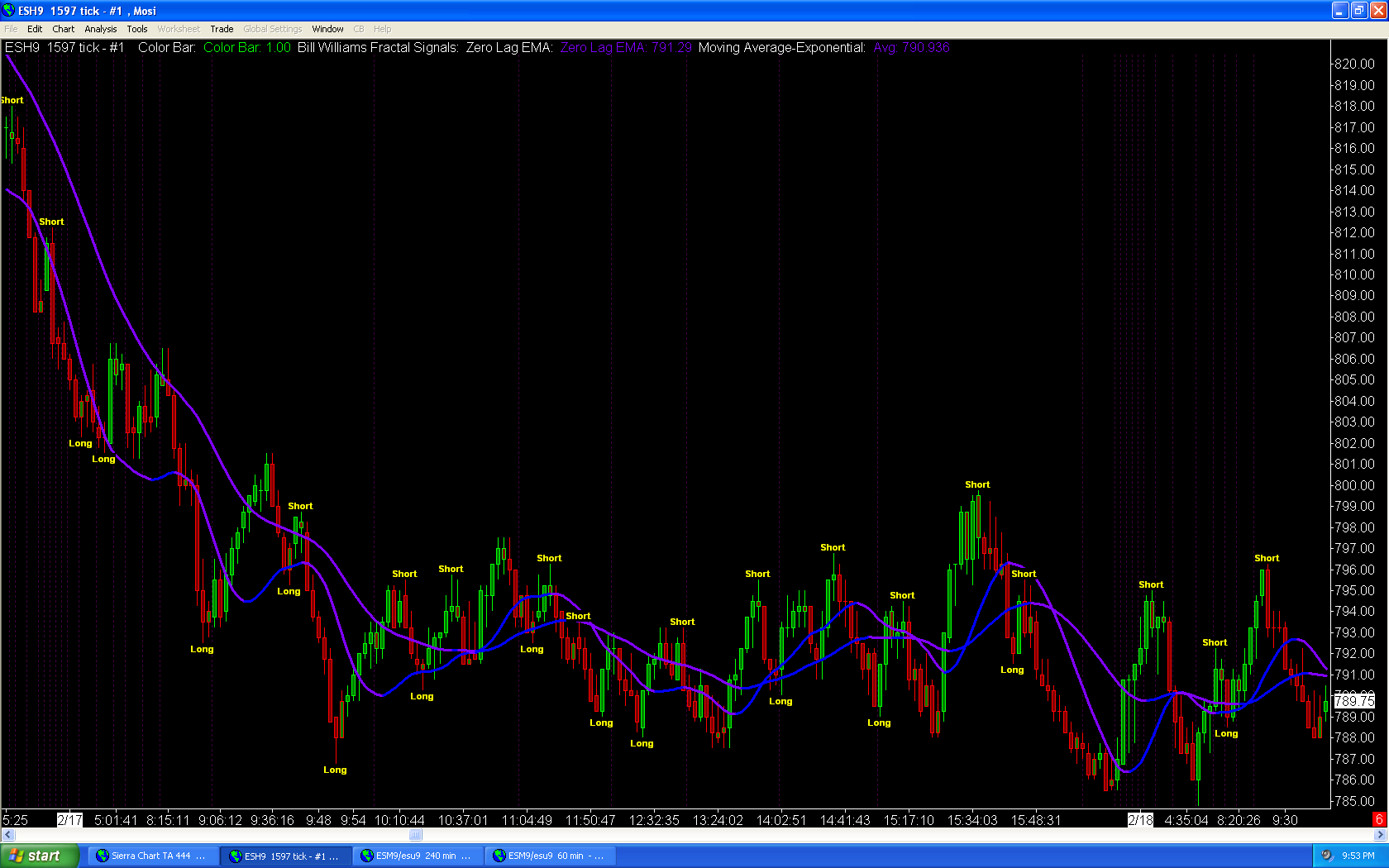Open the Tools menu

coord(137,29)
